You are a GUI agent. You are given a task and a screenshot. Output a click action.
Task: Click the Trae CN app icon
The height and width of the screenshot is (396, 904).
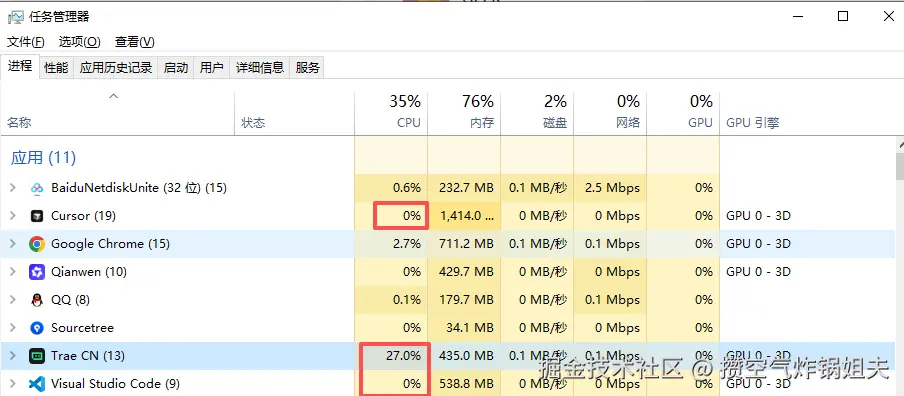point(36,356)
